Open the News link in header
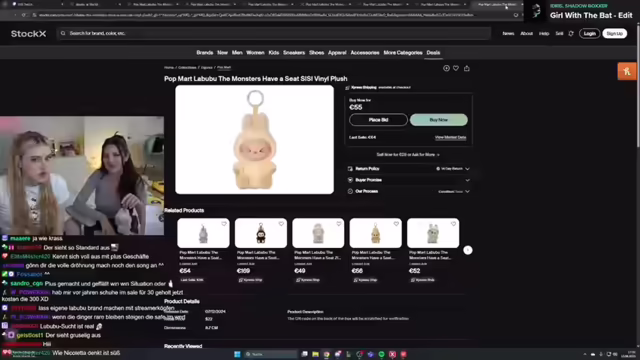Viewport: 640px width, 360px height. point(508,33)
